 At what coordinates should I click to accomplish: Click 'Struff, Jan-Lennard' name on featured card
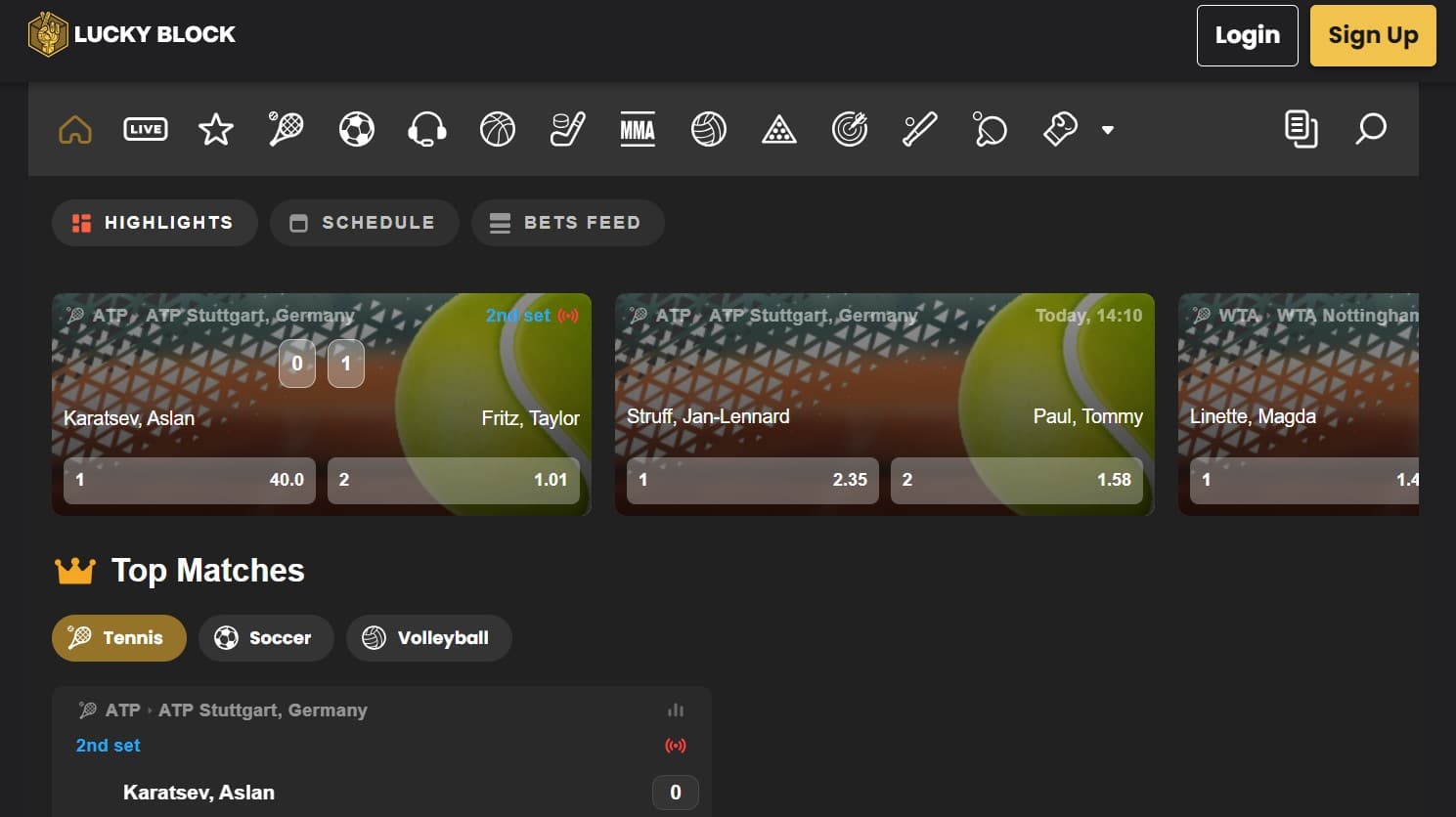[x=708, y=416]
